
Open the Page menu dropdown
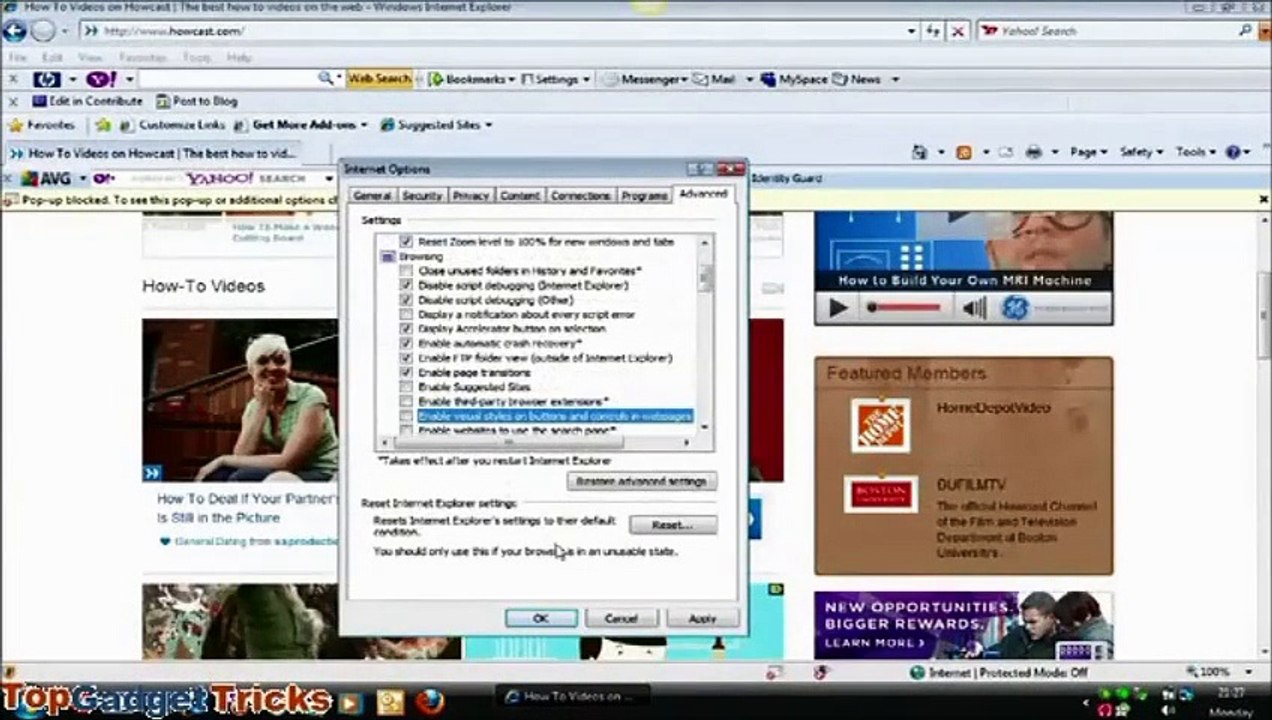point(1088,152)
